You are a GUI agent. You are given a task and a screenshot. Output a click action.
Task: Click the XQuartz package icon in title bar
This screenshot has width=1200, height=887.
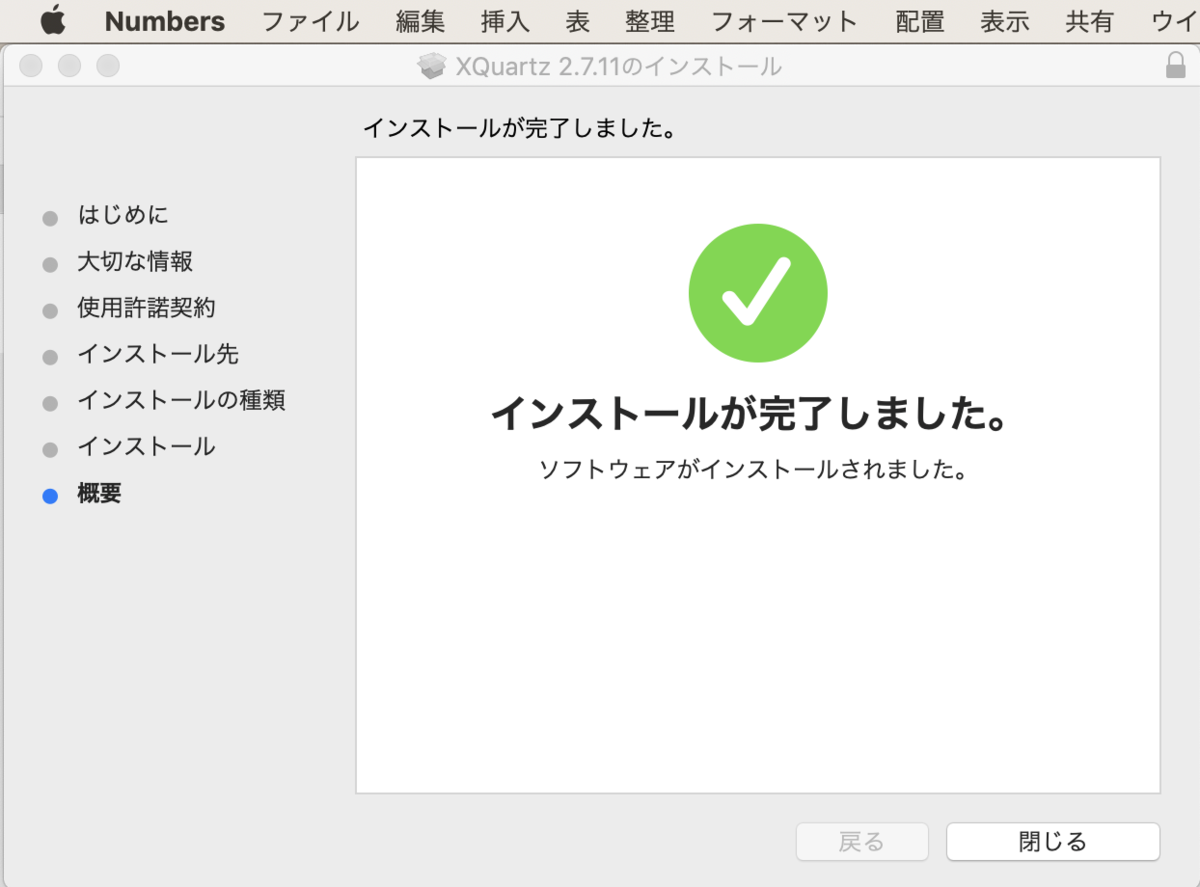(432, 64)
